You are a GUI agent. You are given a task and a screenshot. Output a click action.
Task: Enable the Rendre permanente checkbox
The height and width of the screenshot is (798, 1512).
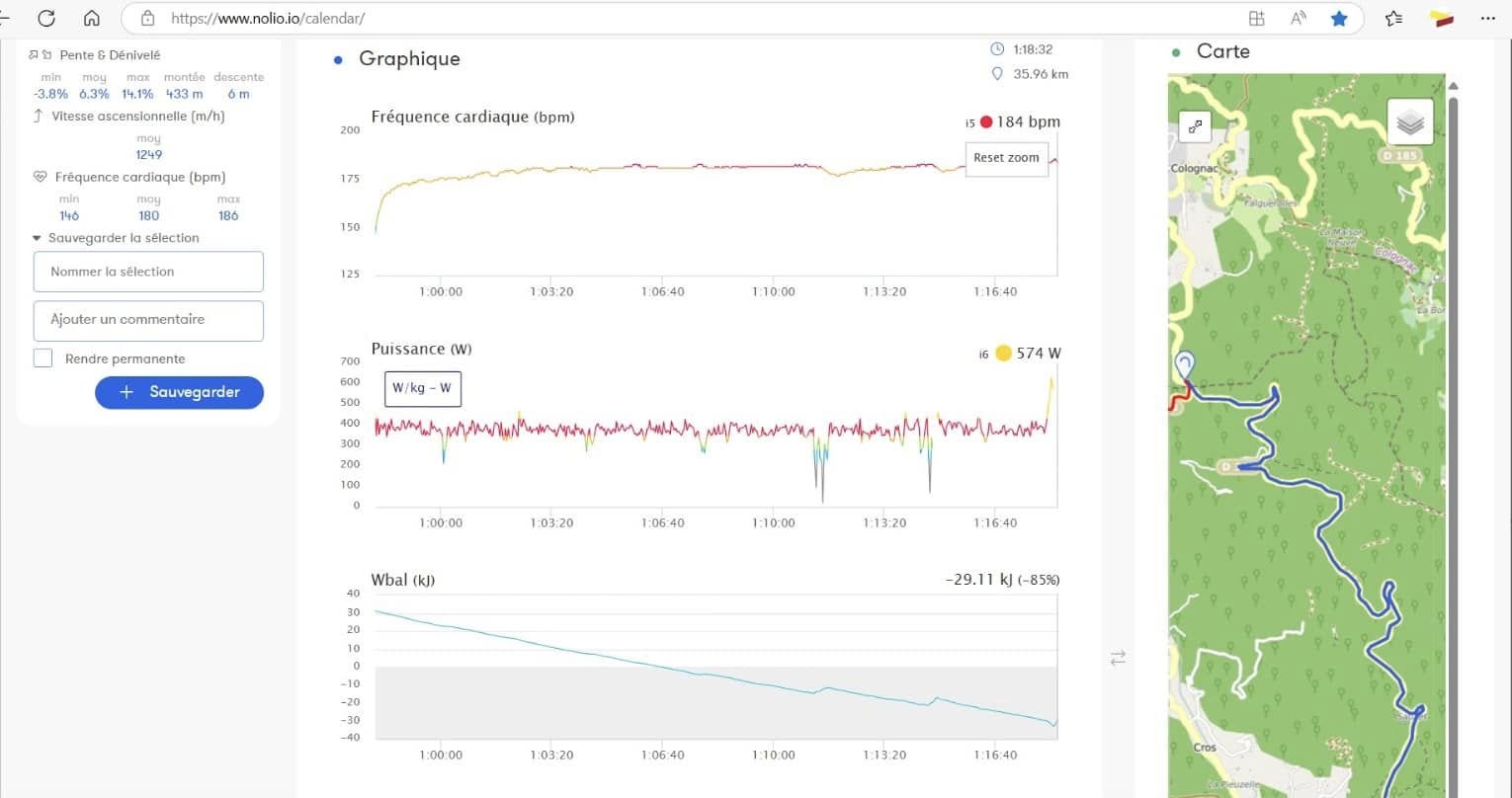tap(42, 359)
